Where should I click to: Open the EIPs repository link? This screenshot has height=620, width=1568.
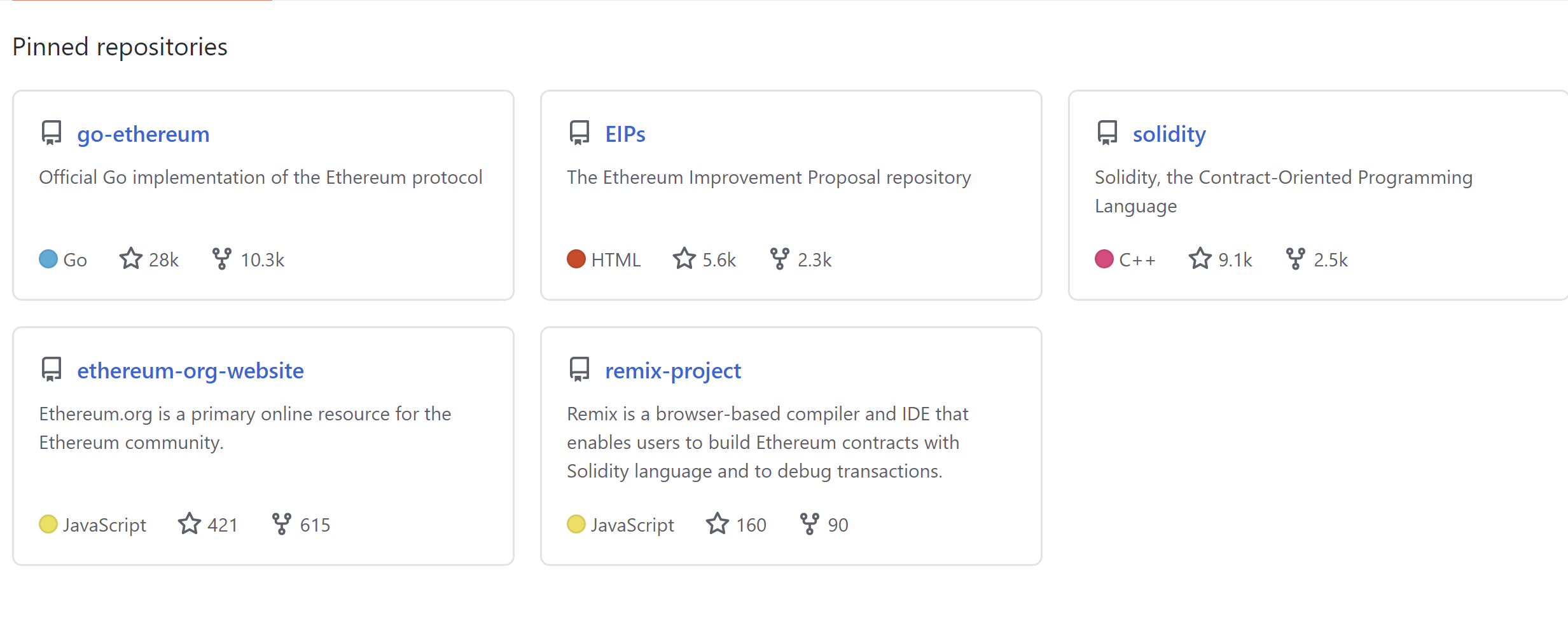625,134
